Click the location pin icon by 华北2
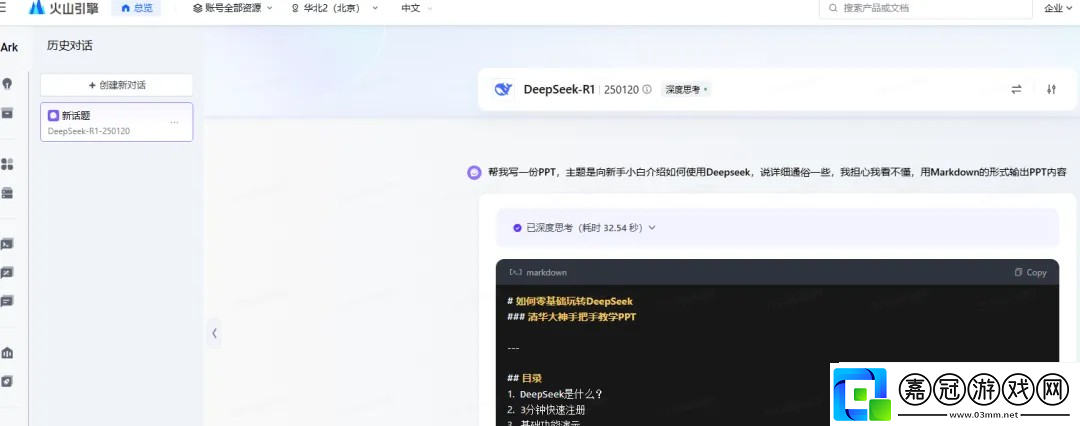The width and height of the screenshot is (1080, 426). coord(296,8)
